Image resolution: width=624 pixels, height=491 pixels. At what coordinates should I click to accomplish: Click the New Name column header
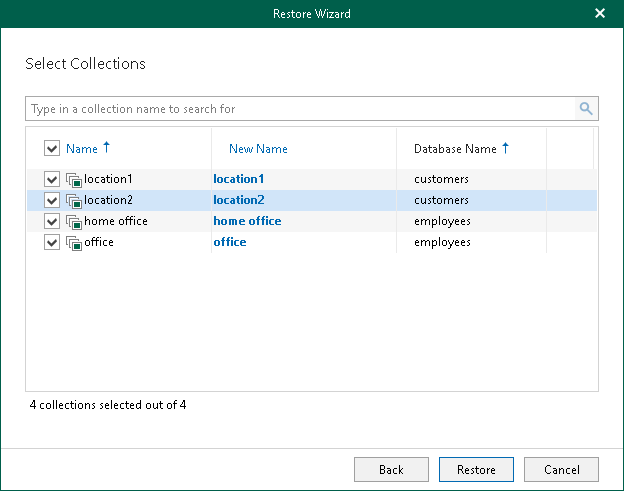coord(258,149)
